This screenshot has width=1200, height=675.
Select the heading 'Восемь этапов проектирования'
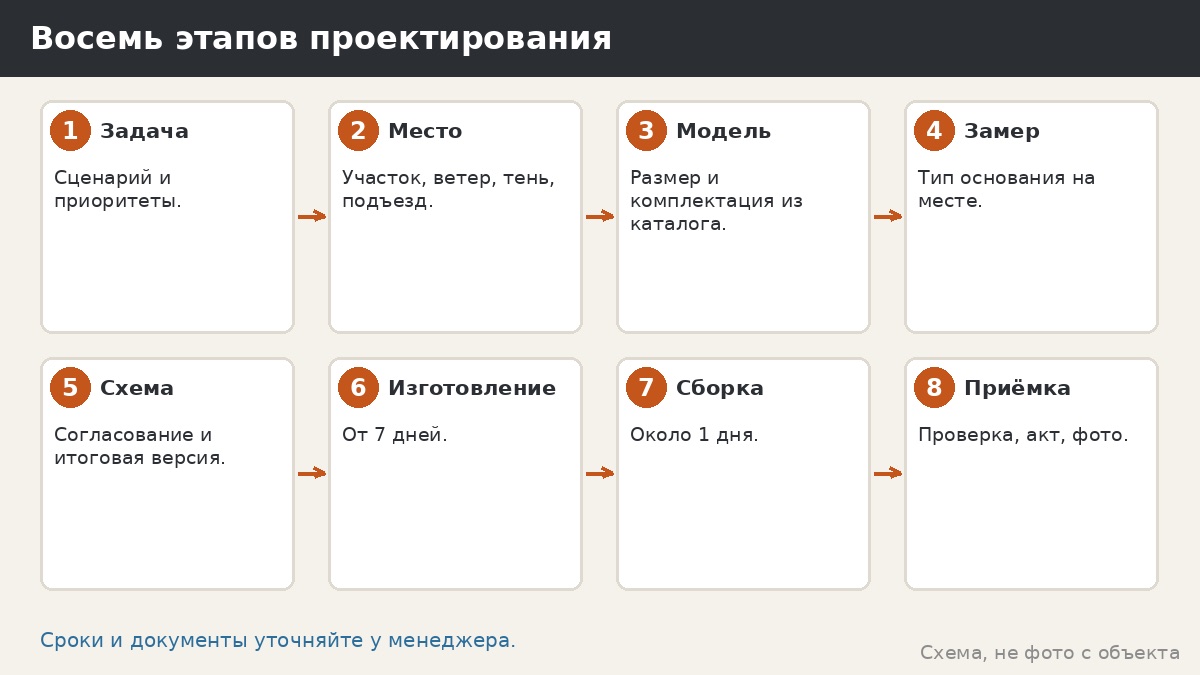pos(321,39)
